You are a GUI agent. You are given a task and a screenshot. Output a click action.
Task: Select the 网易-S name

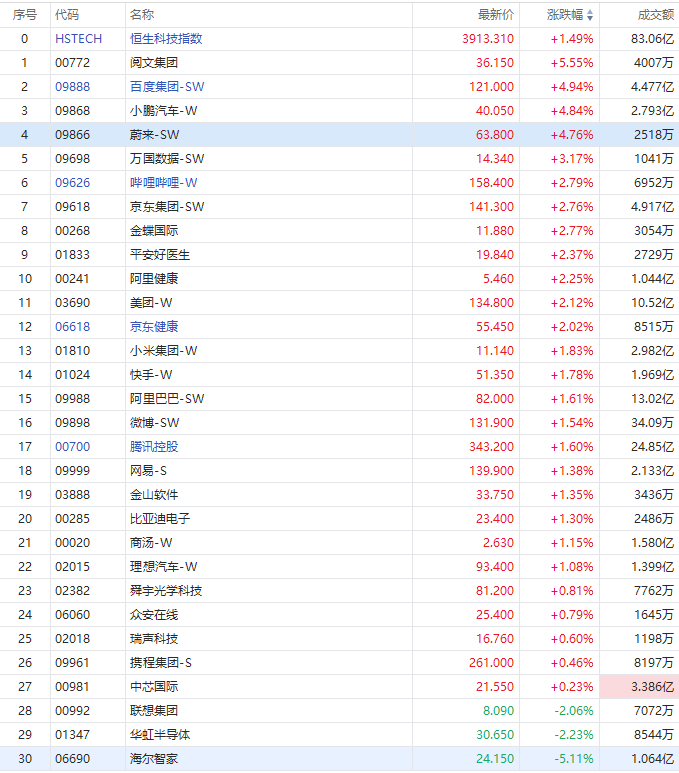148,471
